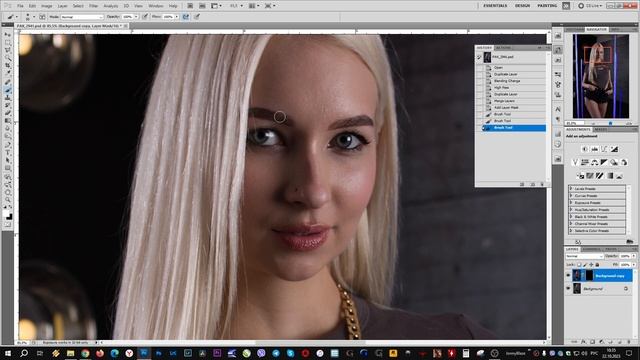Image resolution: width=640 pixels, height=360 pixels.
Task: Open the brush blending Mode dropdown
Action: 82,17
